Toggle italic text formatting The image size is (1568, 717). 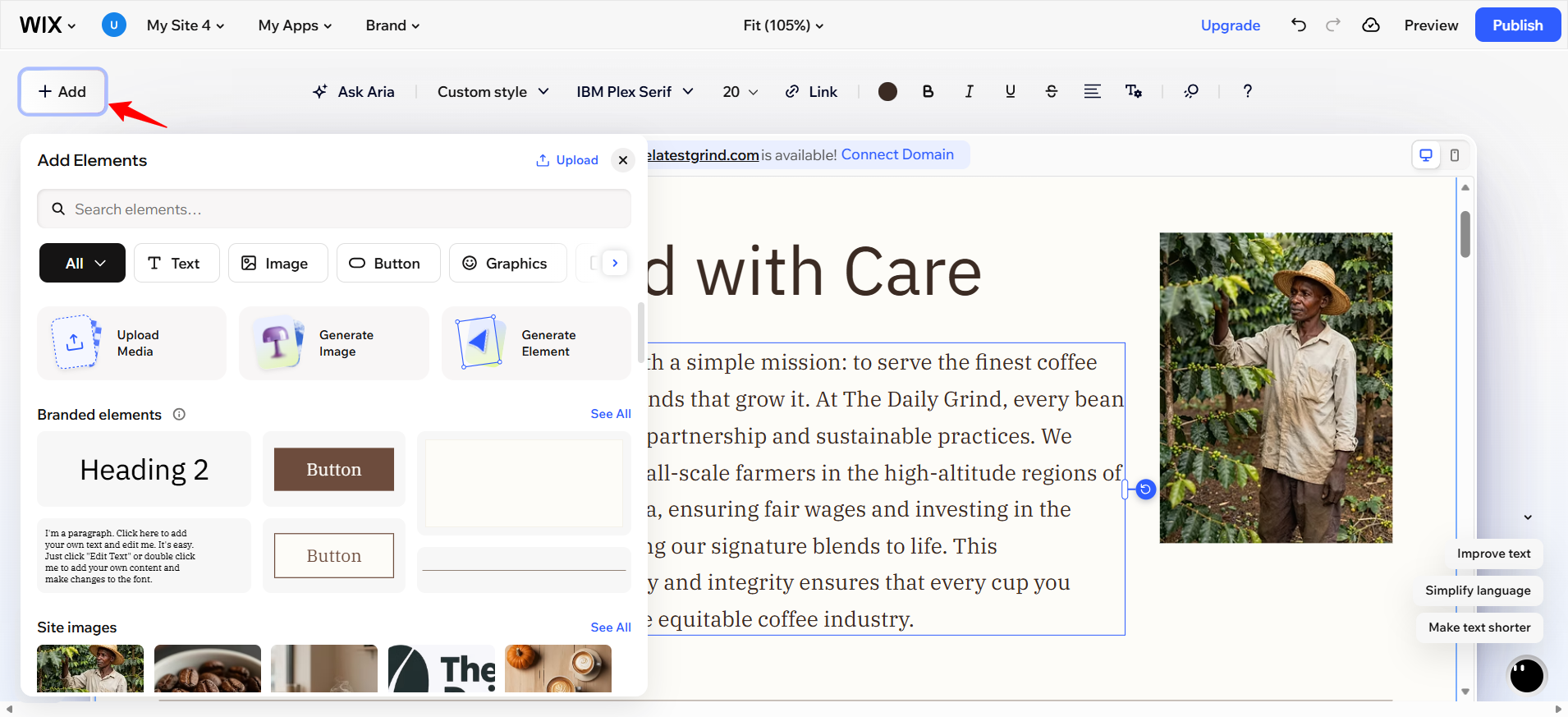[x=969, y=91]
